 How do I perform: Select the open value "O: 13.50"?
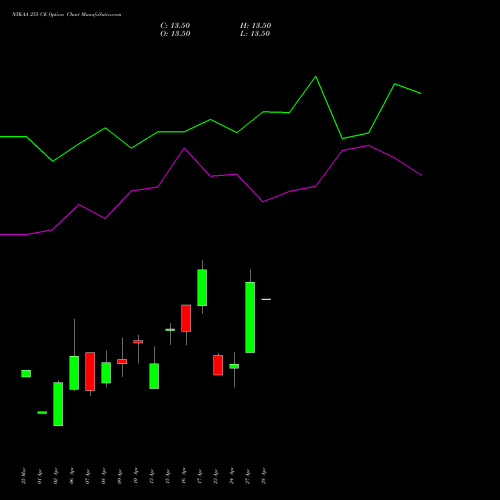pyautogui.click(x=175, y=34)
